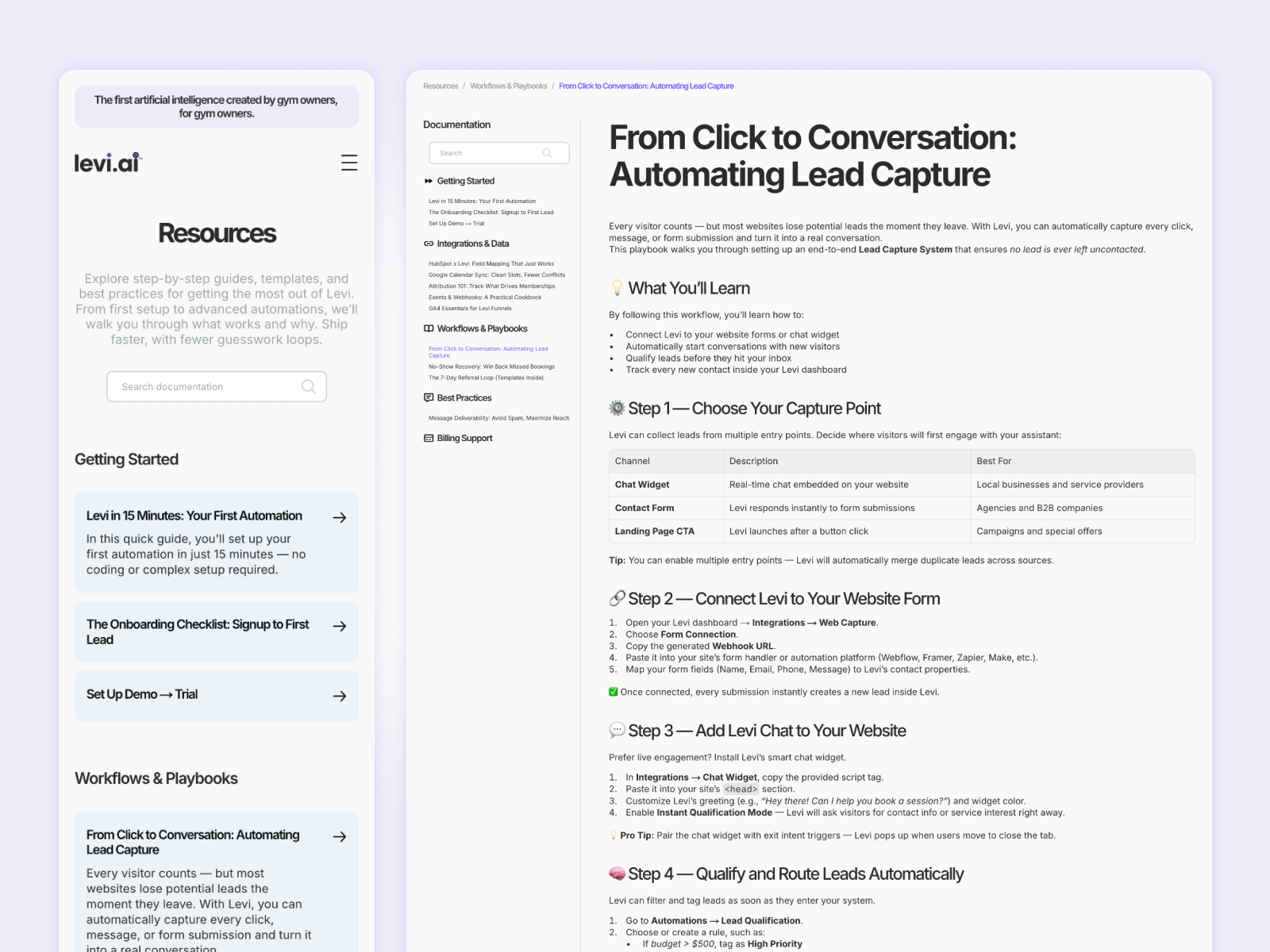This screenshot has width=1270, height=952.
Task: Focus the Search documentation field
Action: [x=217, y=386]
